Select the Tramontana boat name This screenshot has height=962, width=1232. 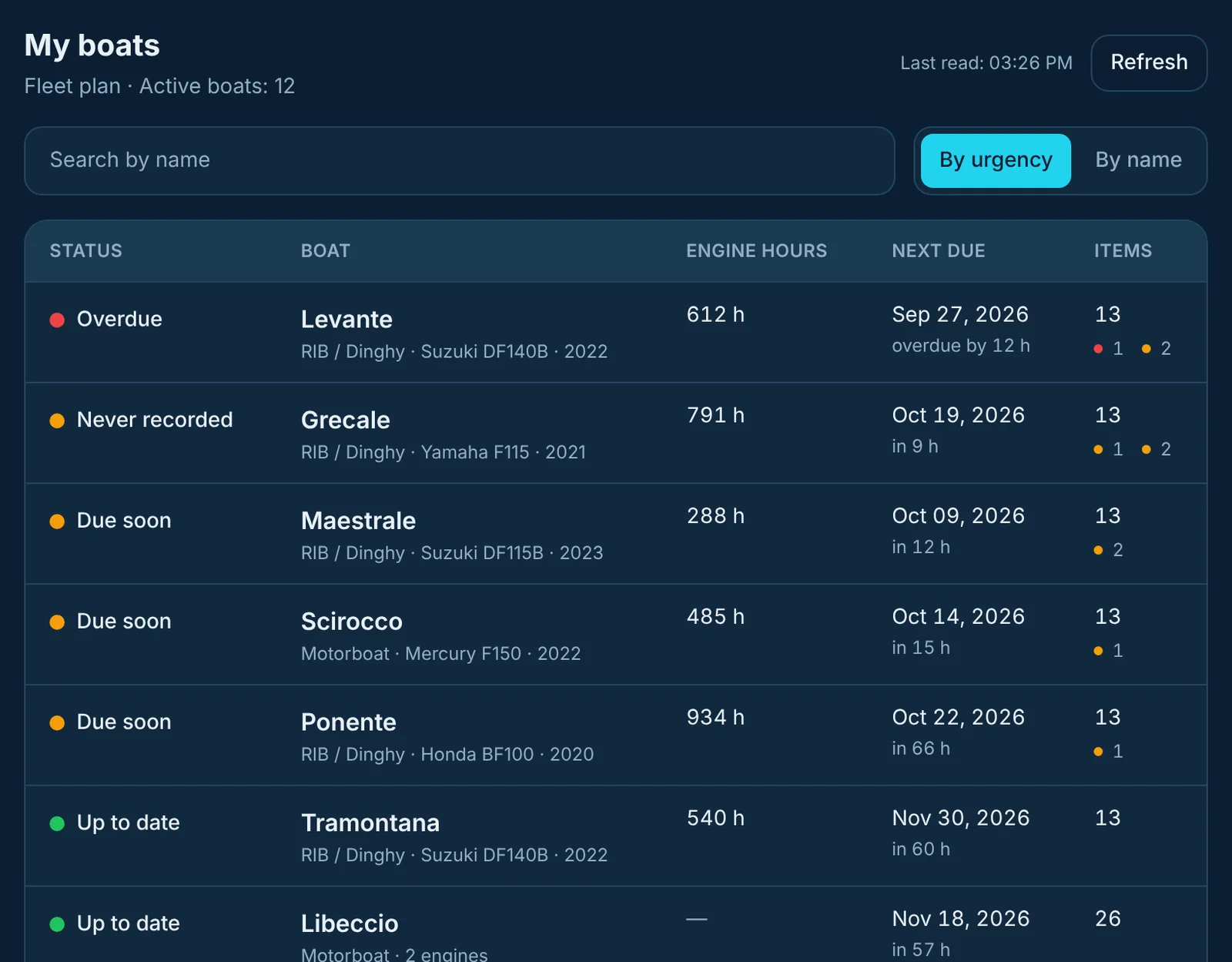pos(370,823)
